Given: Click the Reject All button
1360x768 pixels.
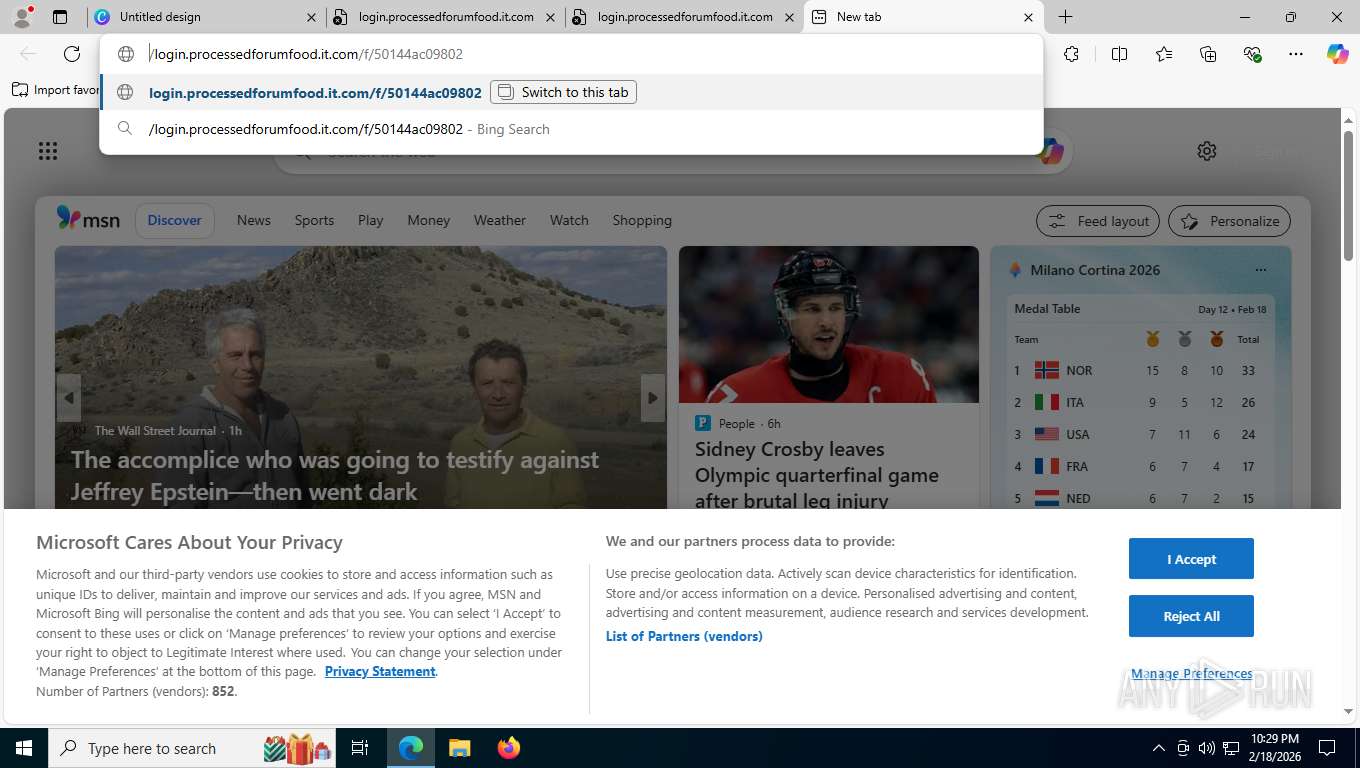Looking at the screenshot, I should pyautogui.click(x=1191, y=616).
